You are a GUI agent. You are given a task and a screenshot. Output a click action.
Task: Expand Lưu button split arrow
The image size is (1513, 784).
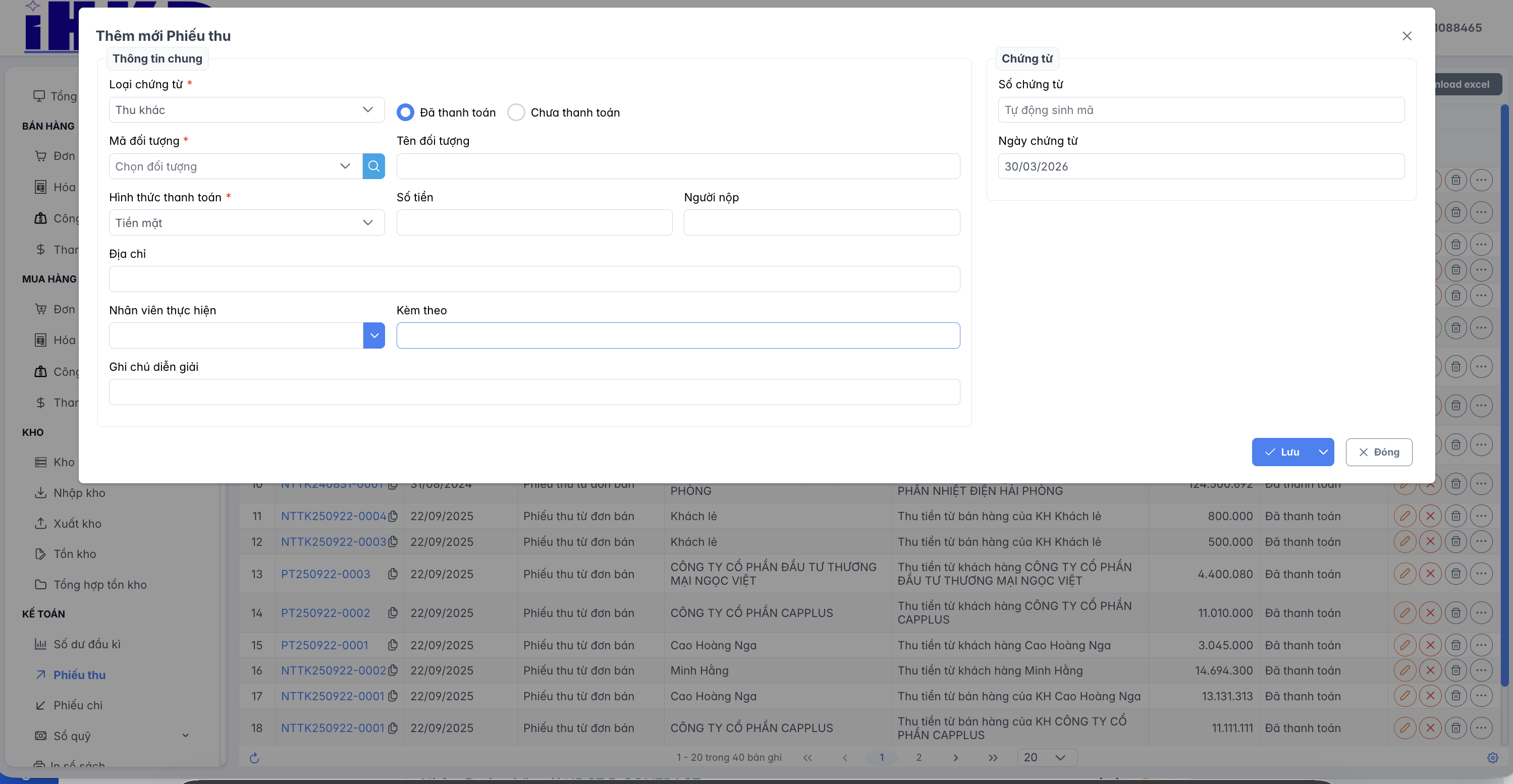(1323, 452)
